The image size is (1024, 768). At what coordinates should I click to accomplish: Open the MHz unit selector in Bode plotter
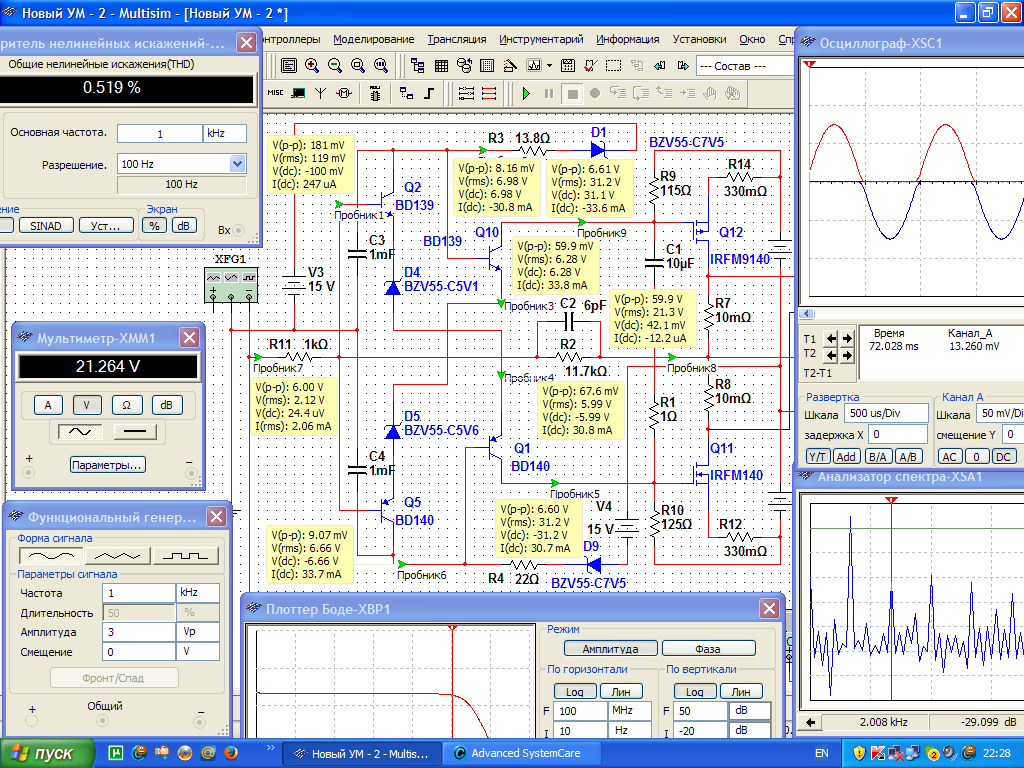pyautogui.click(x=630, y=711)
